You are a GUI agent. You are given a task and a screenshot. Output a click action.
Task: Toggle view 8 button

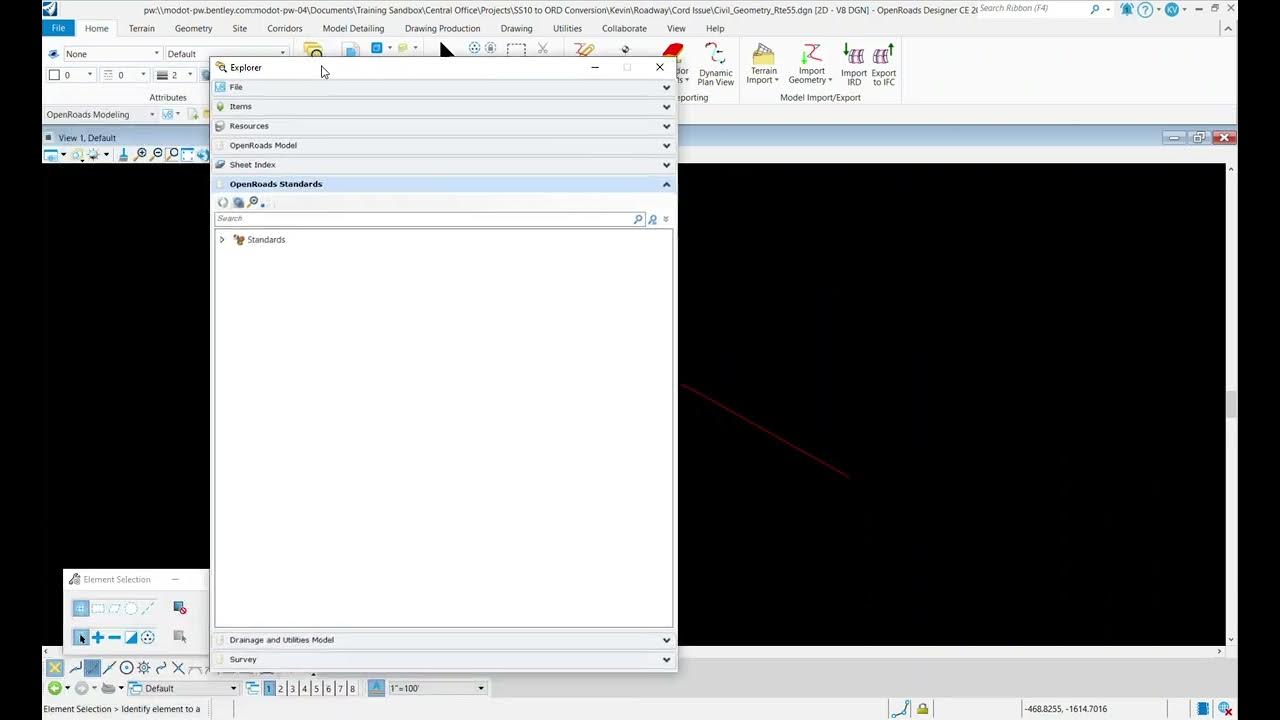tap(353, 688)
